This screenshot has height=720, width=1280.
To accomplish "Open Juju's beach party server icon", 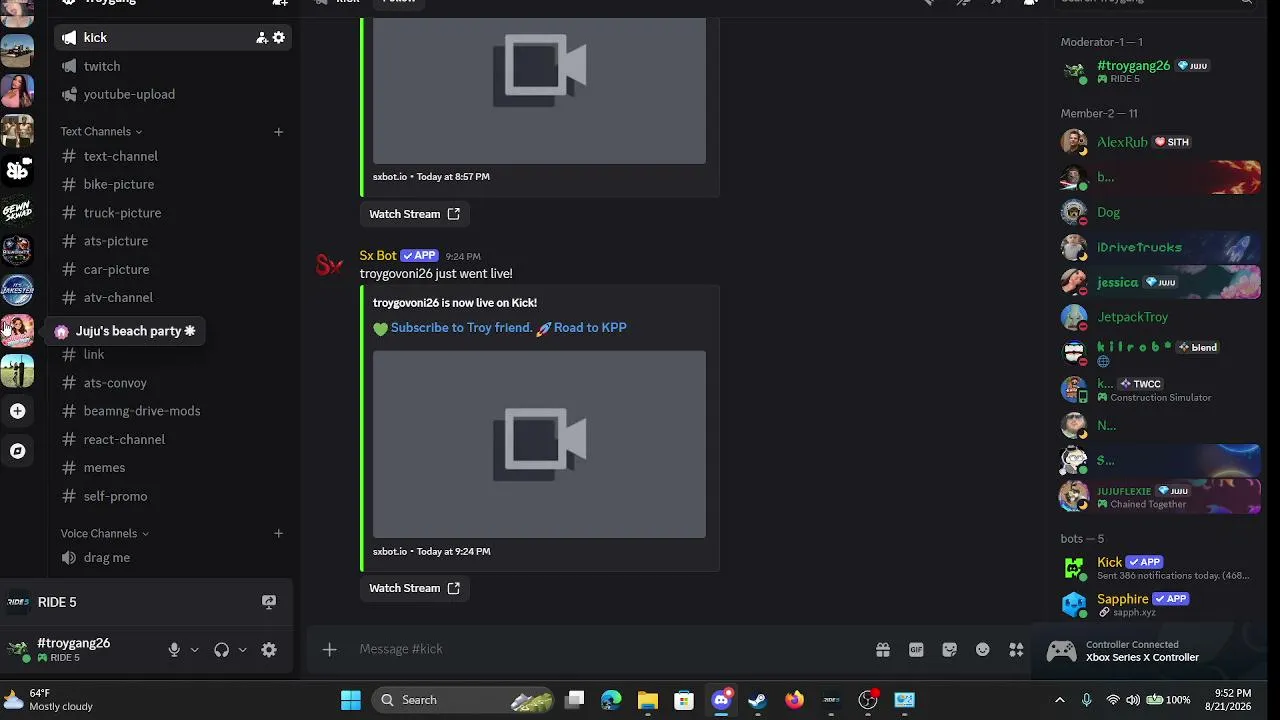I will click(x=17, y=331).
